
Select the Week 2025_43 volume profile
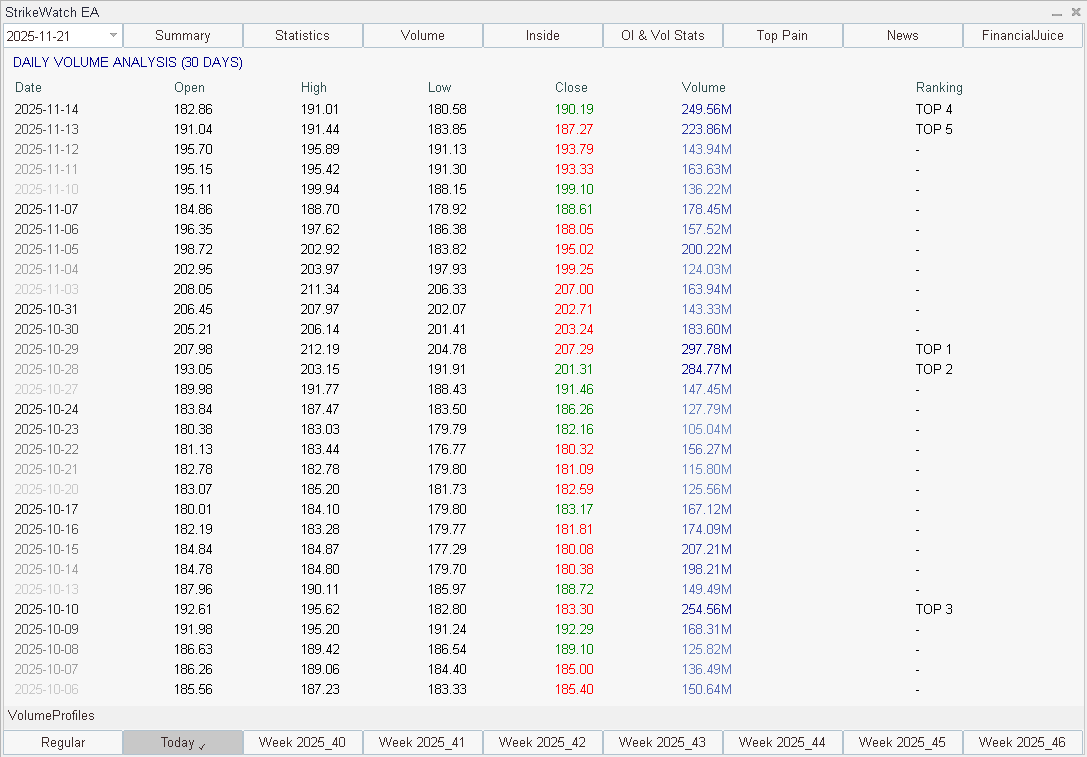pos(662,742)
